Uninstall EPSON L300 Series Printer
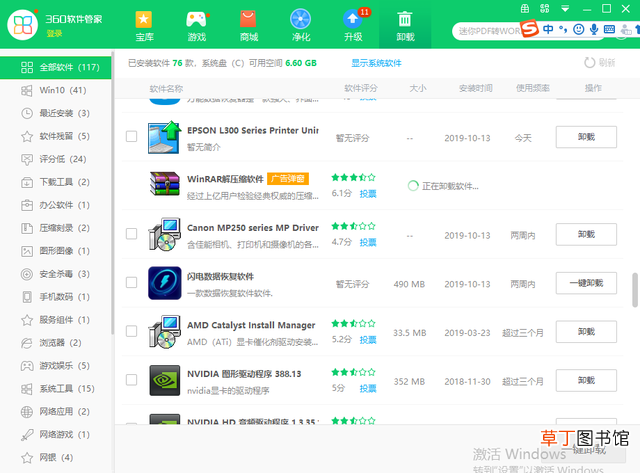Image resolution: width=640 pixels, height=473 pixels. (586, 137)
